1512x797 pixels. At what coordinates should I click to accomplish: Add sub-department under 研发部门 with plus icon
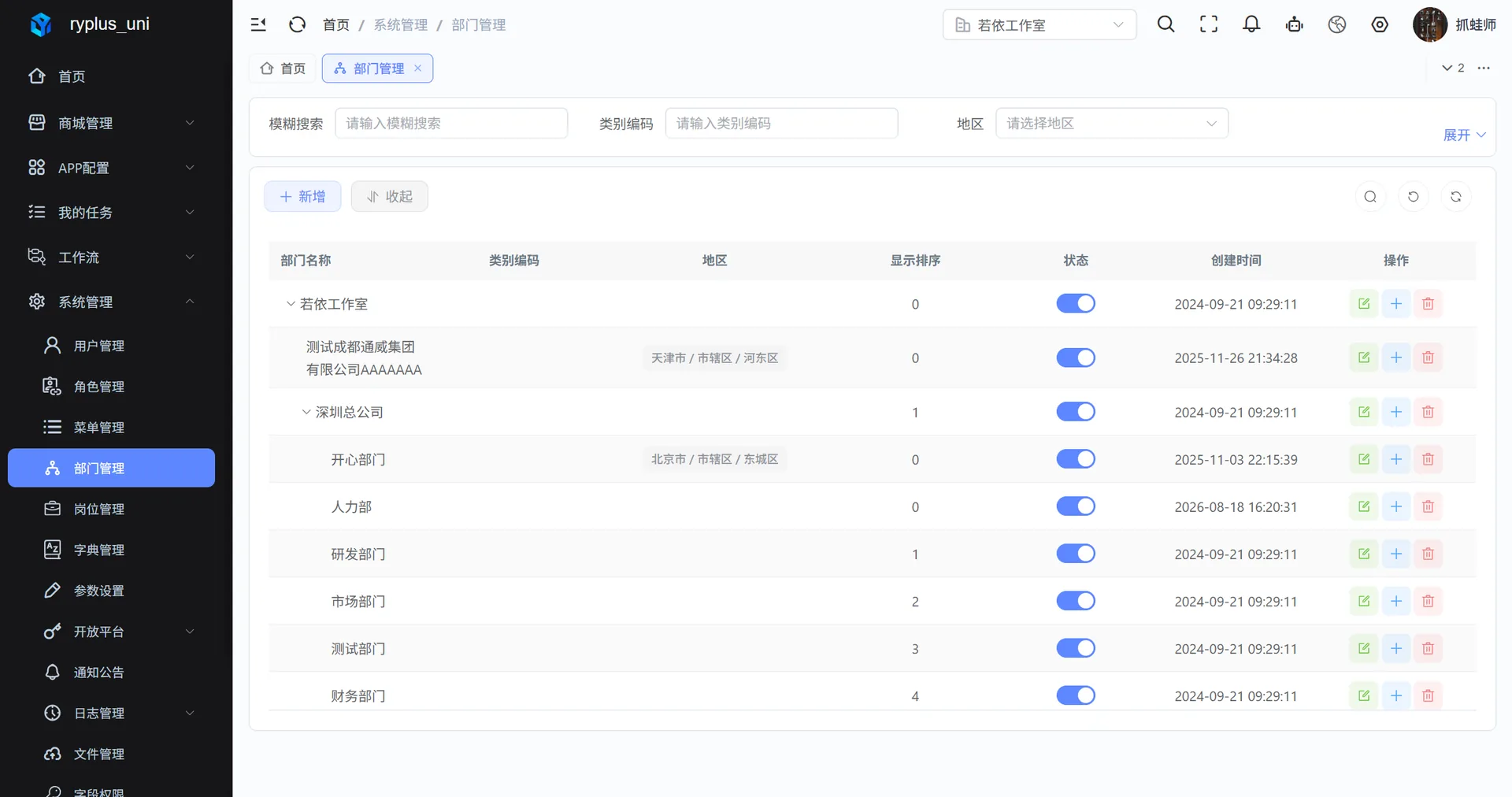[1396, 554]
